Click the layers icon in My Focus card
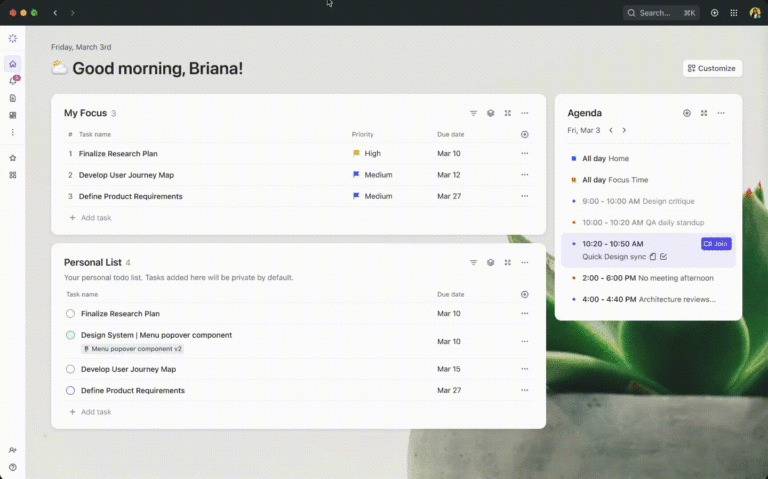 [490, 113]
